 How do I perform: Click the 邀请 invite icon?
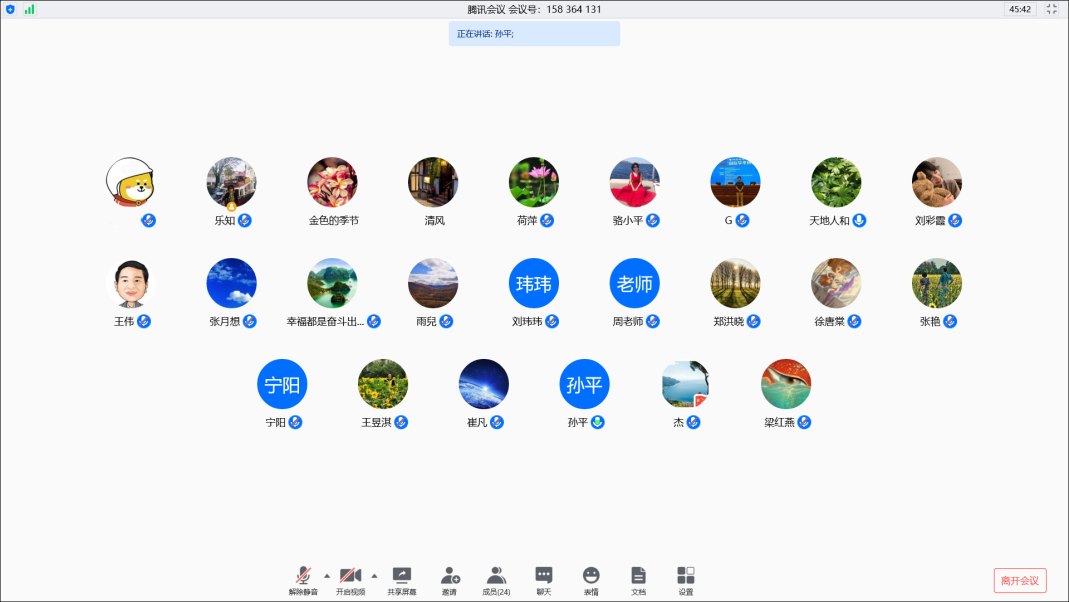pos(449,578)
